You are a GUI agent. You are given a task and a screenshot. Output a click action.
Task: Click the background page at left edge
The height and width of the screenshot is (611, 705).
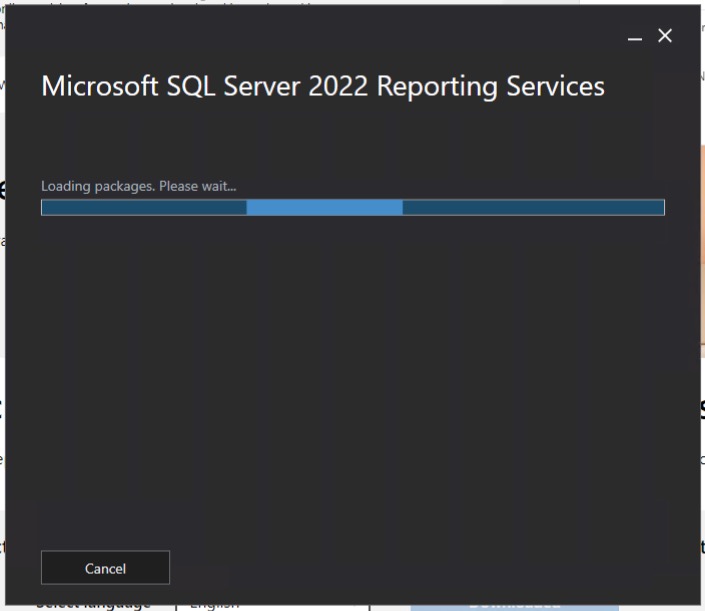pos(2,300)
